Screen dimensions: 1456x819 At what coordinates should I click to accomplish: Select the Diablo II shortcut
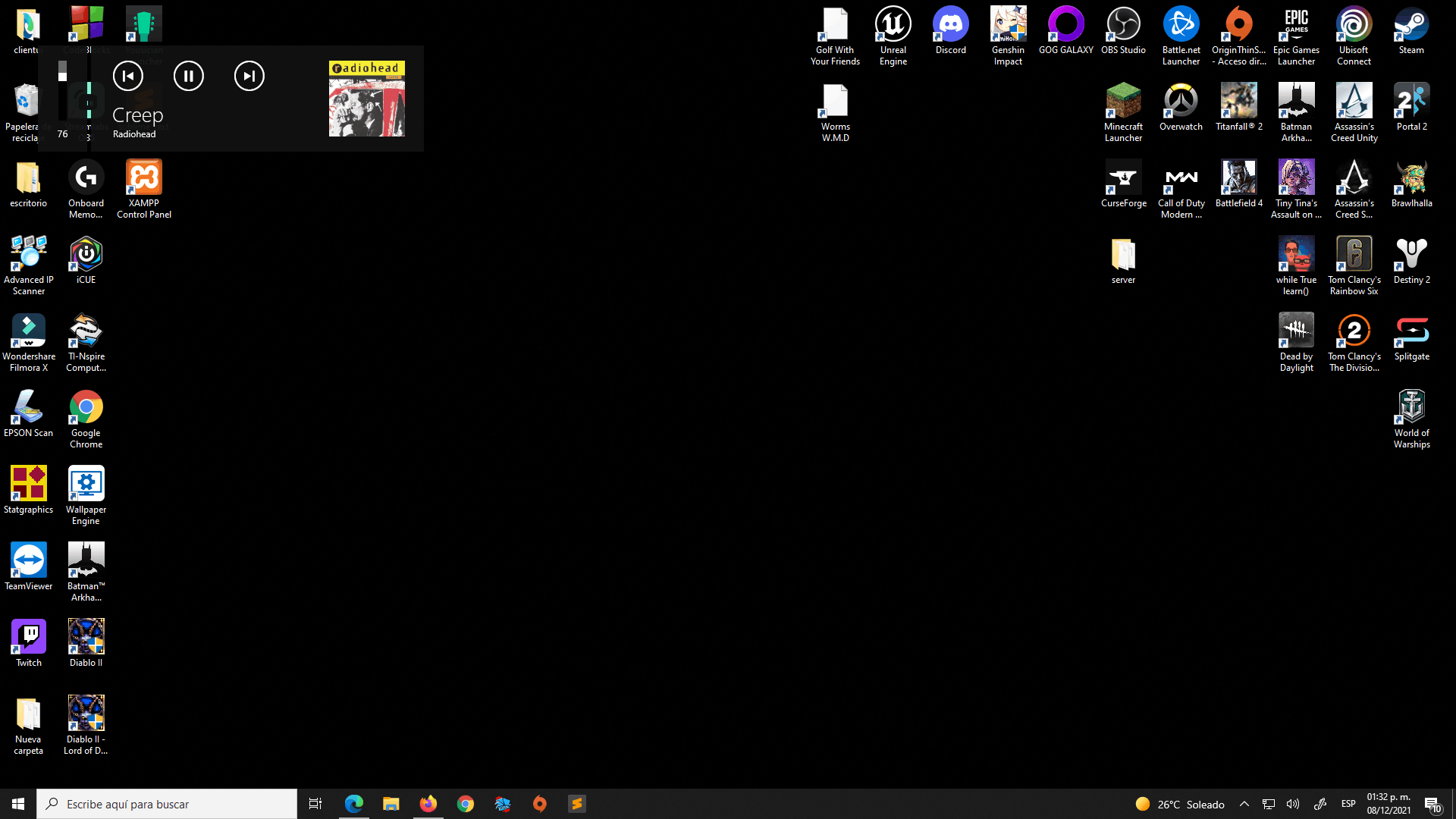pyautogui.click(x=86, y=643)
